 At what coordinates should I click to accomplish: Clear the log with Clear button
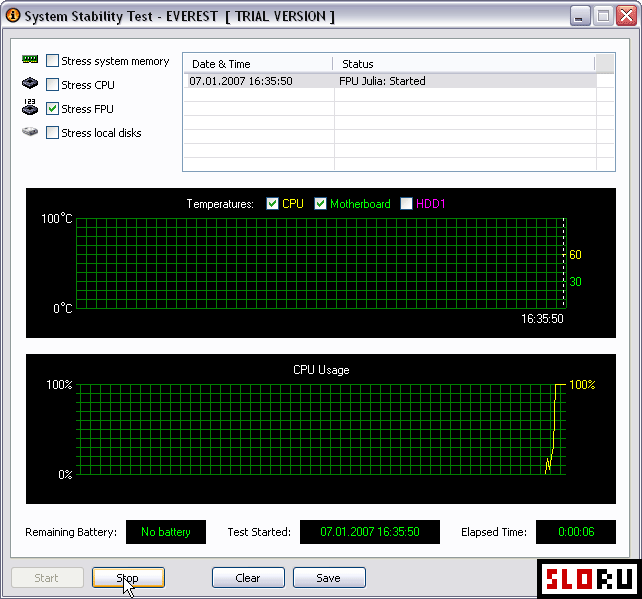click(x=248, y=578)
